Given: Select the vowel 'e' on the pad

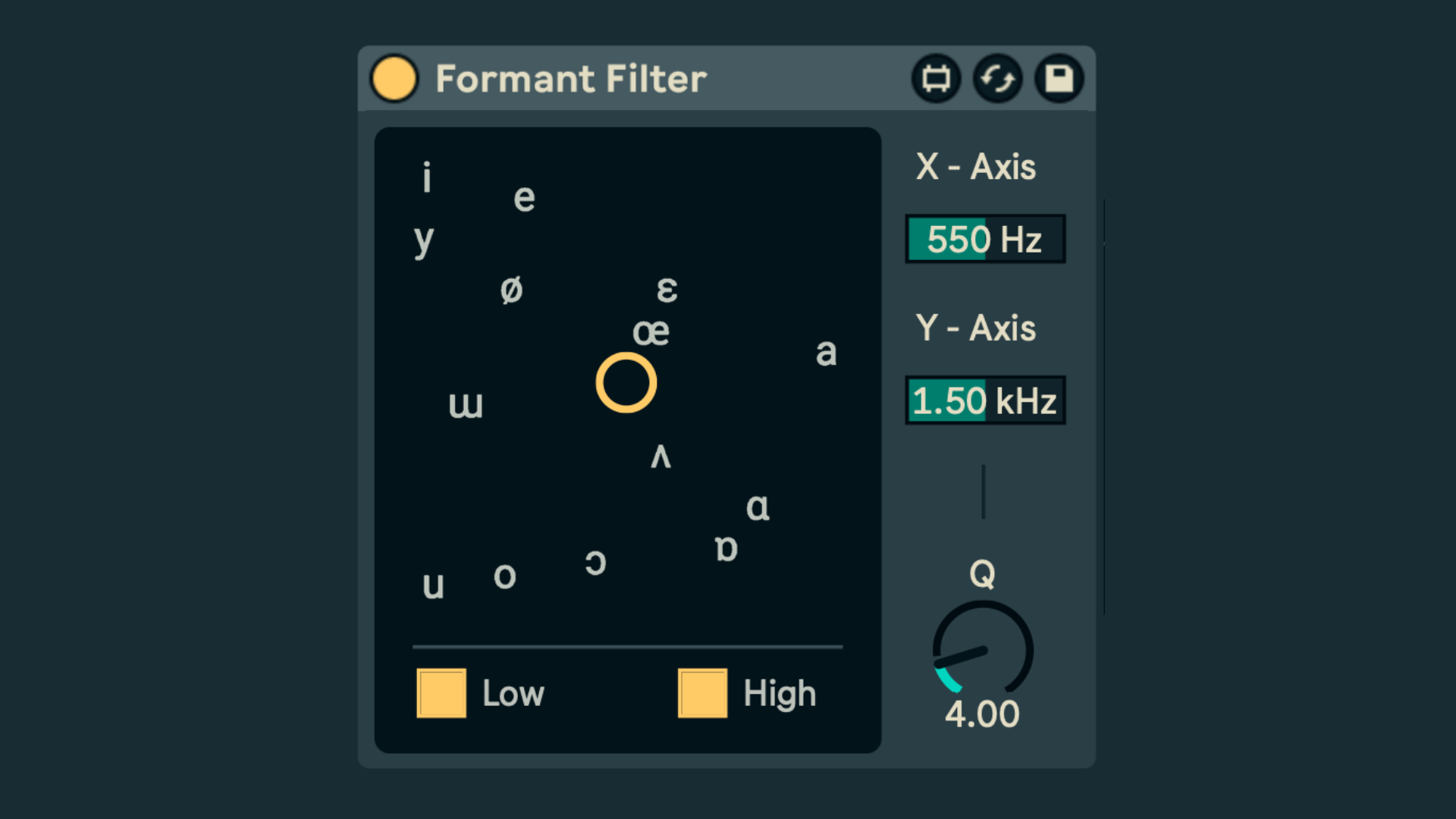Looking at the screenshot, I should click(524, 199).
